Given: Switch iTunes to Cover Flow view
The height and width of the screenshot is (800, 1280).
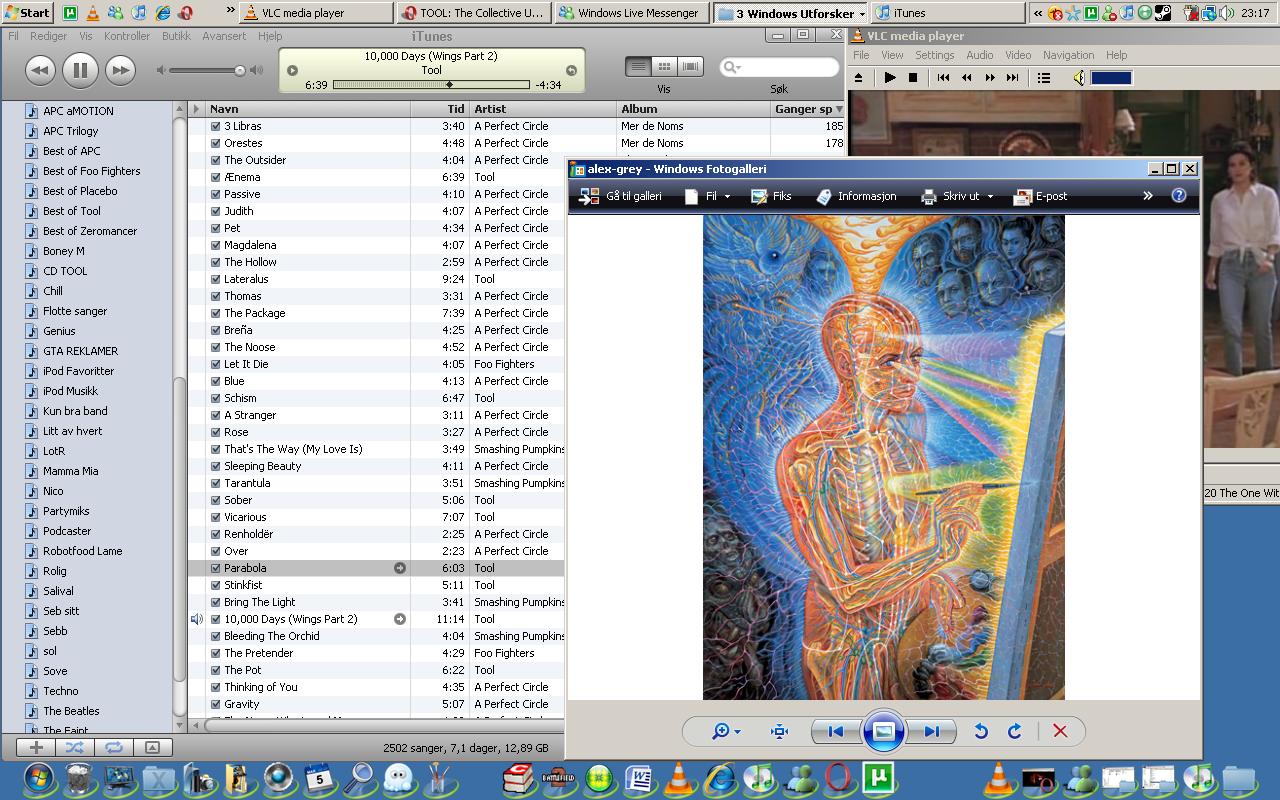Looking at the screenshot, I should click(690, 66).
